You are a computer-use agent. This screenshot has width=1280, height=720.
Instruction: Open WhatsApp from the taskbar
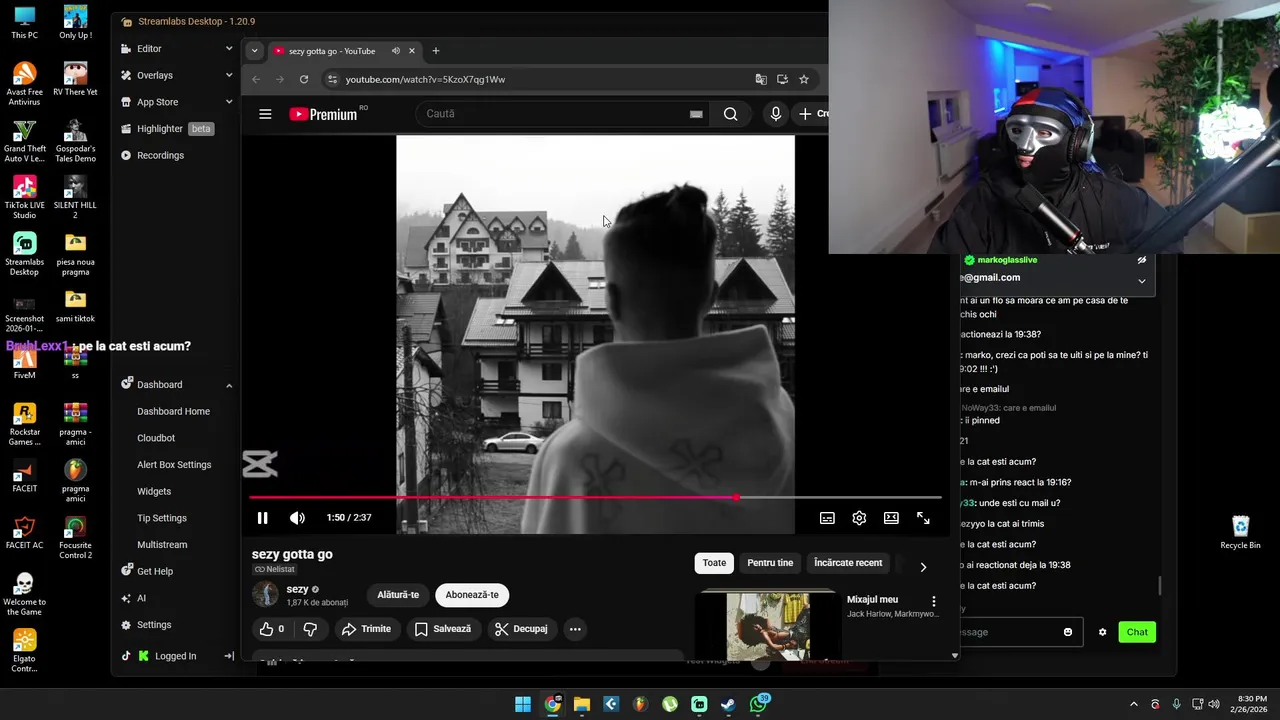[759, 704]
